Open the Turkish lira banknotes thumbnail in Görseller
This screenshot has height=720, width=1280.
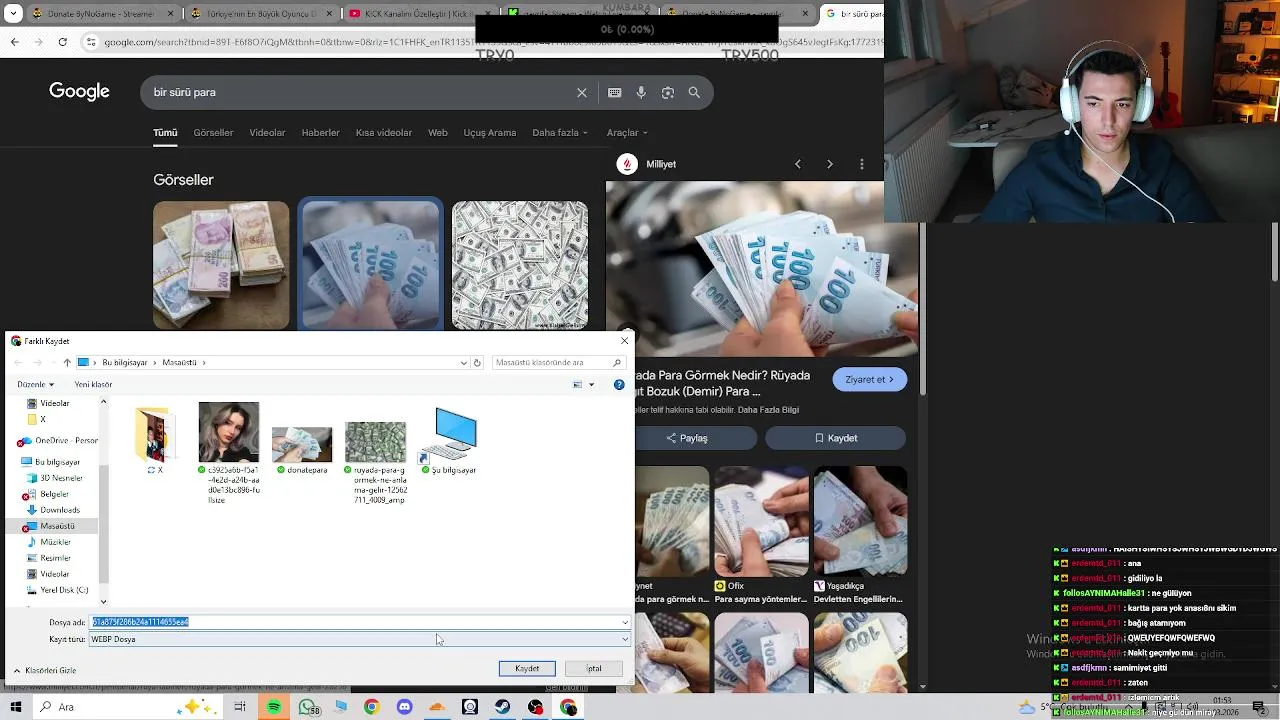[x=221, y=266]
